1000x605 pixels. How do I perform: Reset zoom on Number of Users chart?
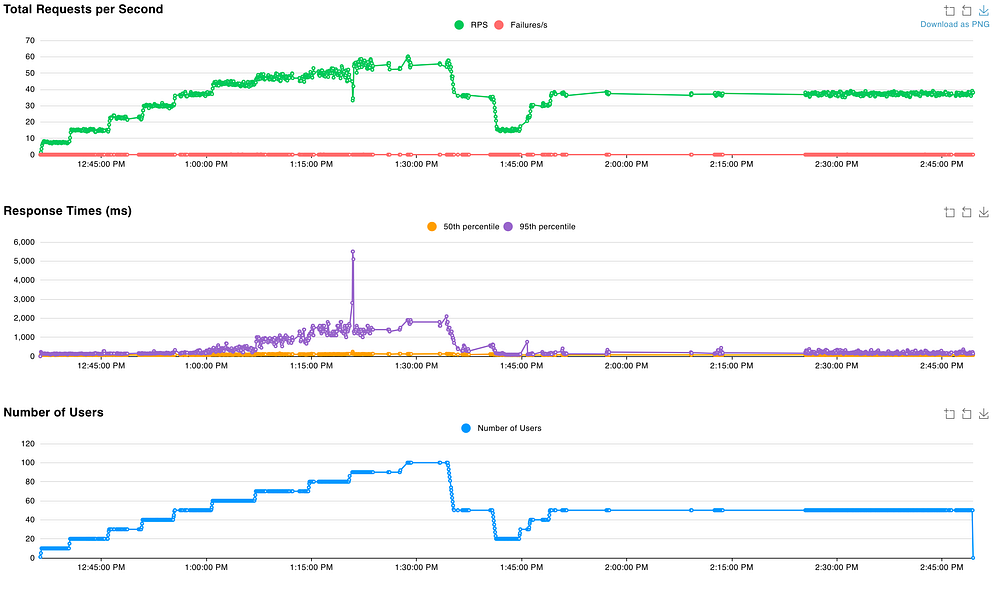pyautogui.click(x=966, y=413)
